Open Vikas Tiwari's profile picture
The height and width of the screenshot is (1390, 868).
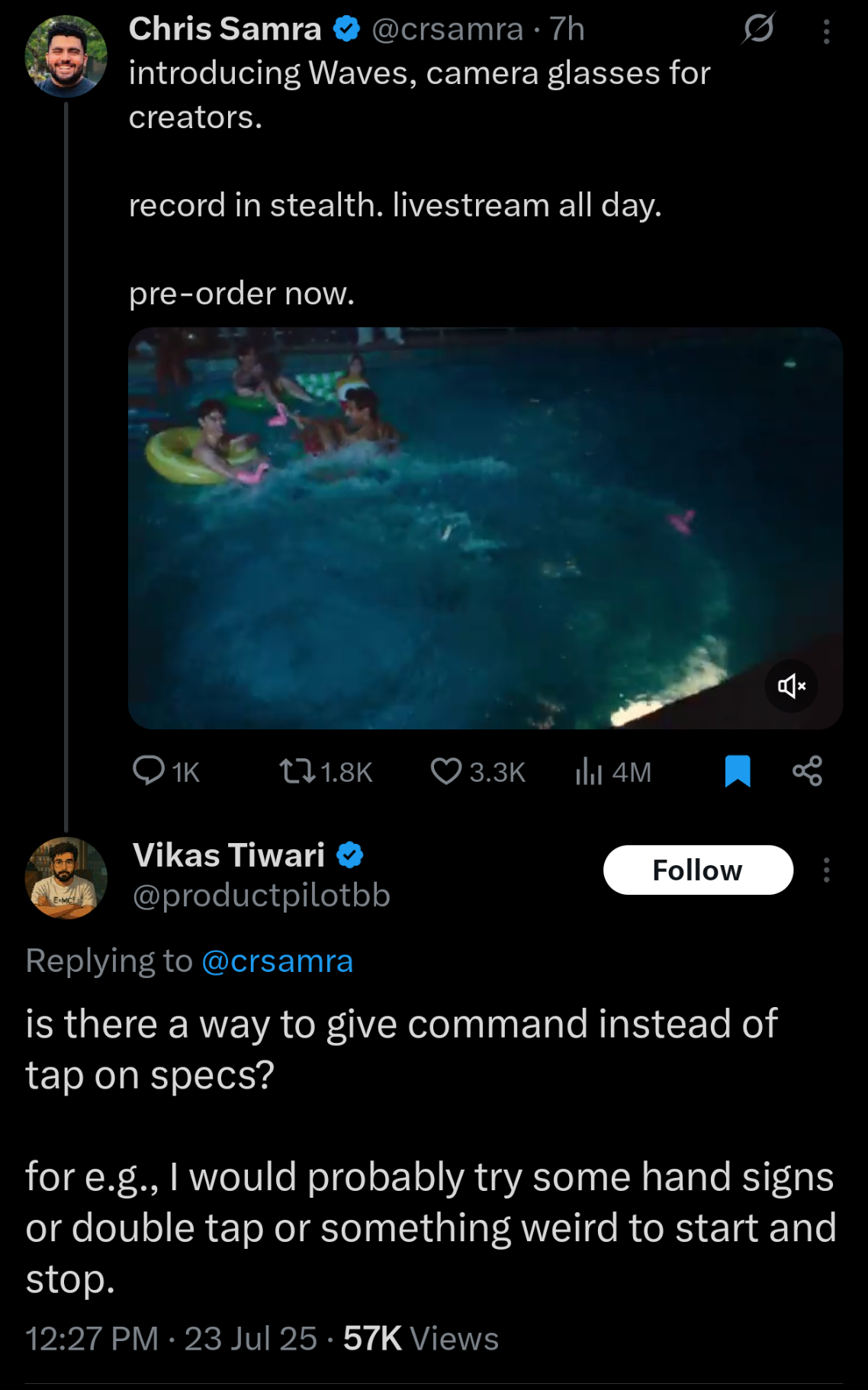point(66,877)
